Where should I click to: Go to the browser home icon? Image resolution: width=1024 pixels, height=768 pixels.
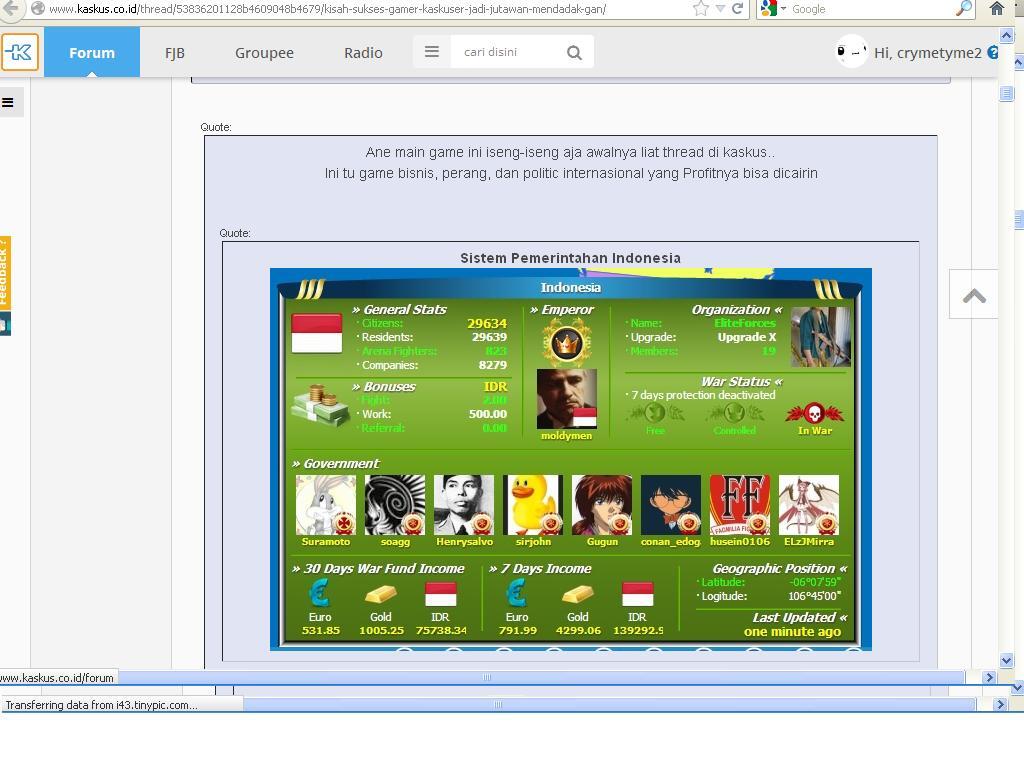point(997,8)
